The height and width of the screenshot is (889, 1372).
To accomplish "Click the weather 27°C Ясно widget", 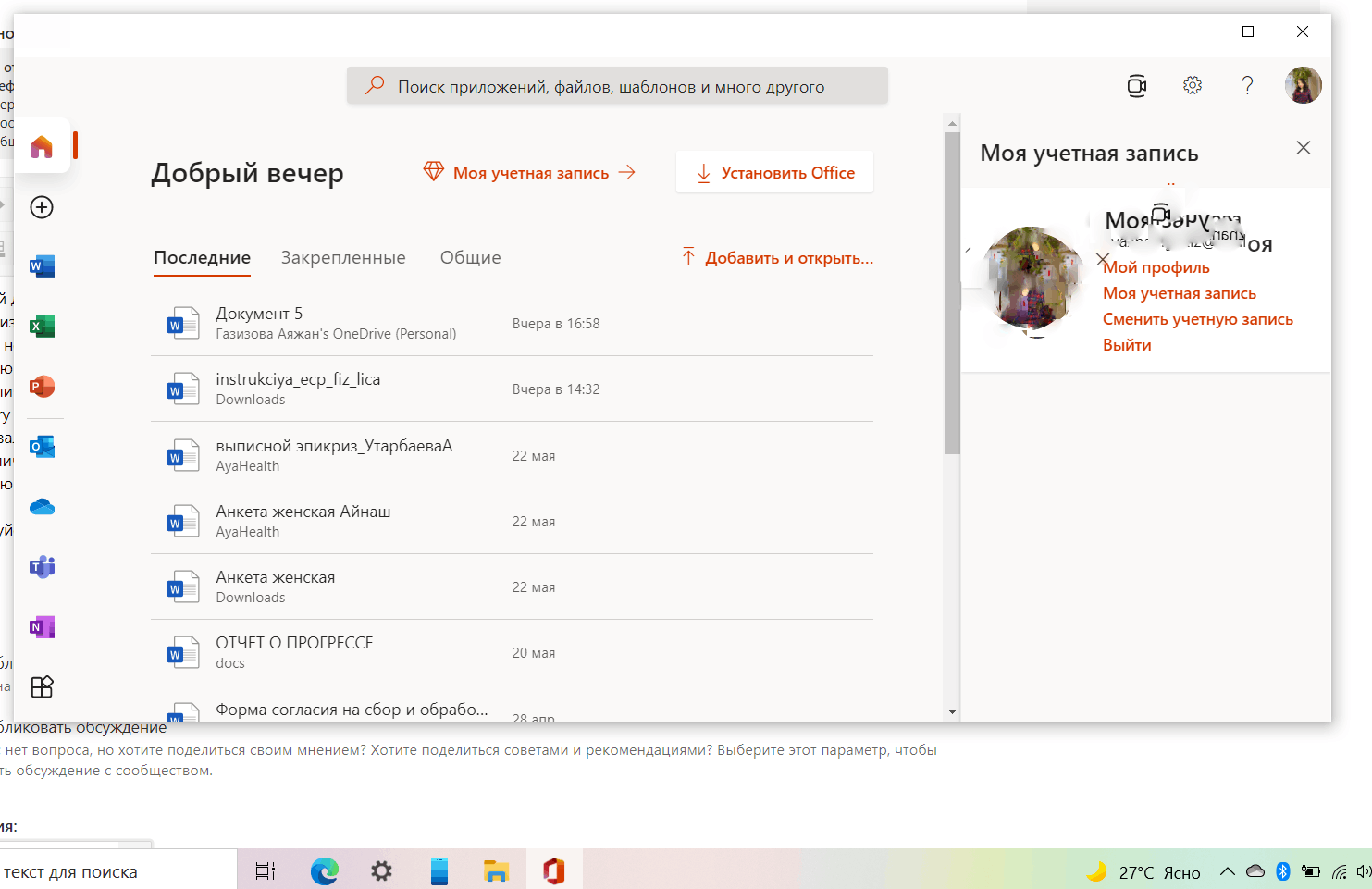I will (1143, 872).
